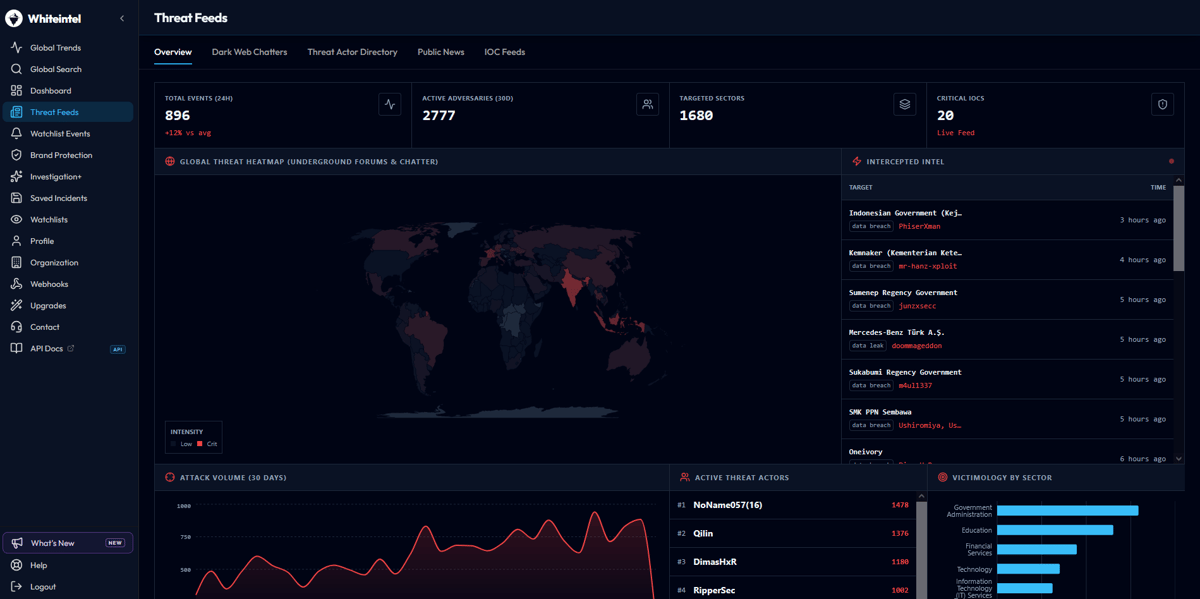Click the Help lifebuoy icon
Screen dimensions: 1200x599
[16, 565]
